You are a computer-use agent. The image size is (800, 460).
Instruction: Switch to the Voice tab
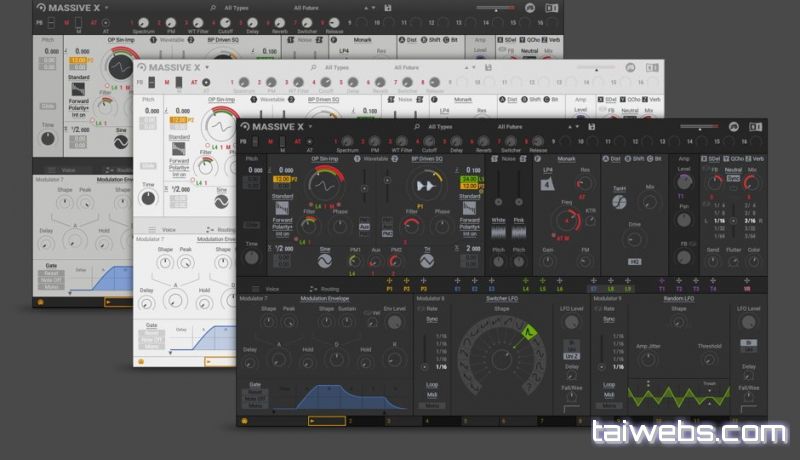click(x=273, y=288)
